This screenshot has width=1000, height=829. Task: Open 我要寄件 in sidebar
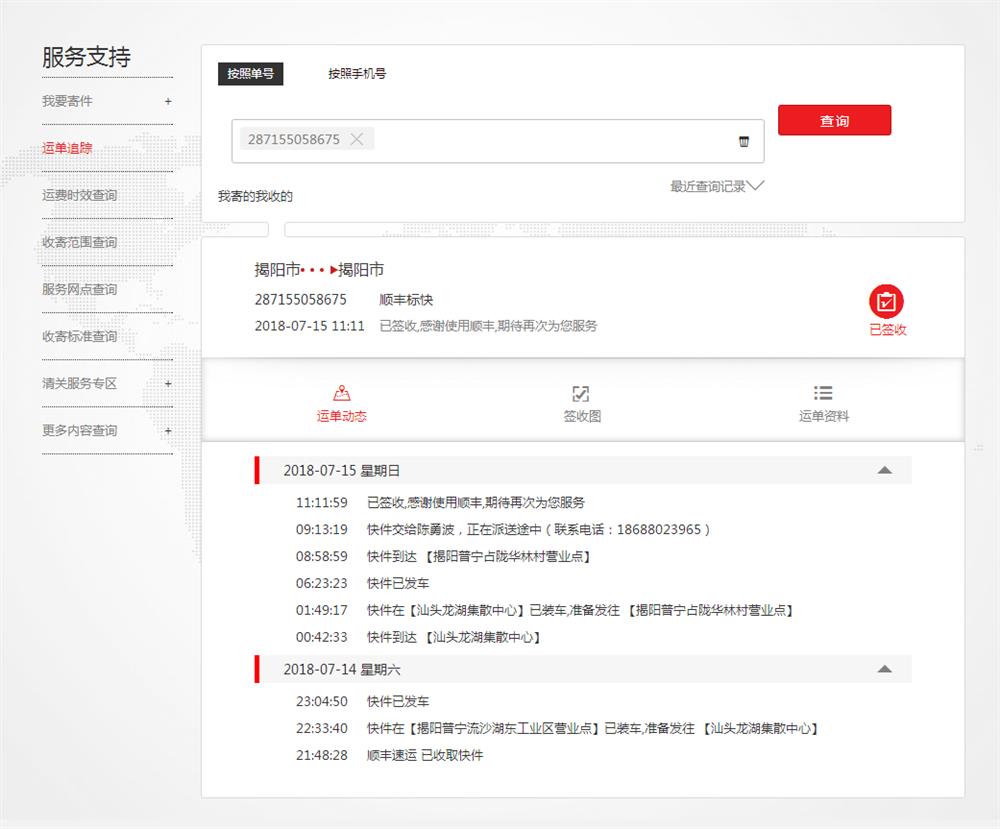67,101
